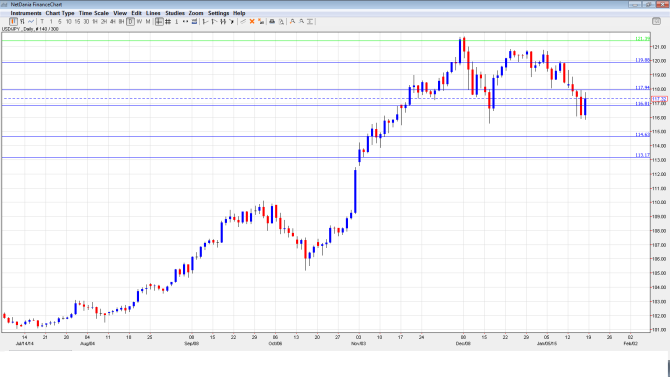Image resolution: width=670 pixels, height=377 pixels.
Task: Click the Jan/05/15 date axis label
Action: click(547, 344)
